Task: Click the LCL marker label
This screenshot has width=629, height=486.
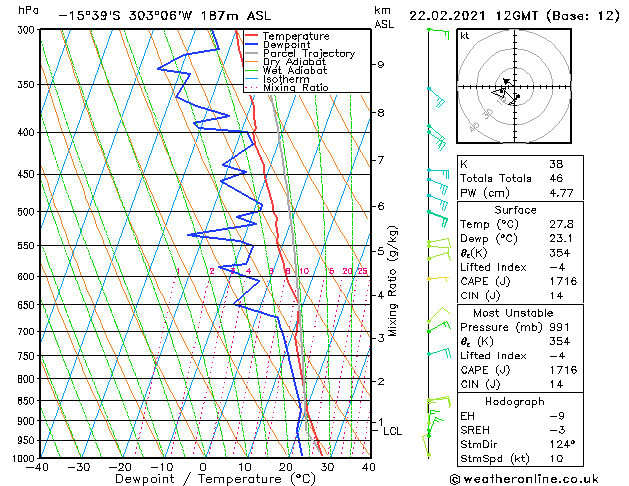Action: tap(392, 431)
